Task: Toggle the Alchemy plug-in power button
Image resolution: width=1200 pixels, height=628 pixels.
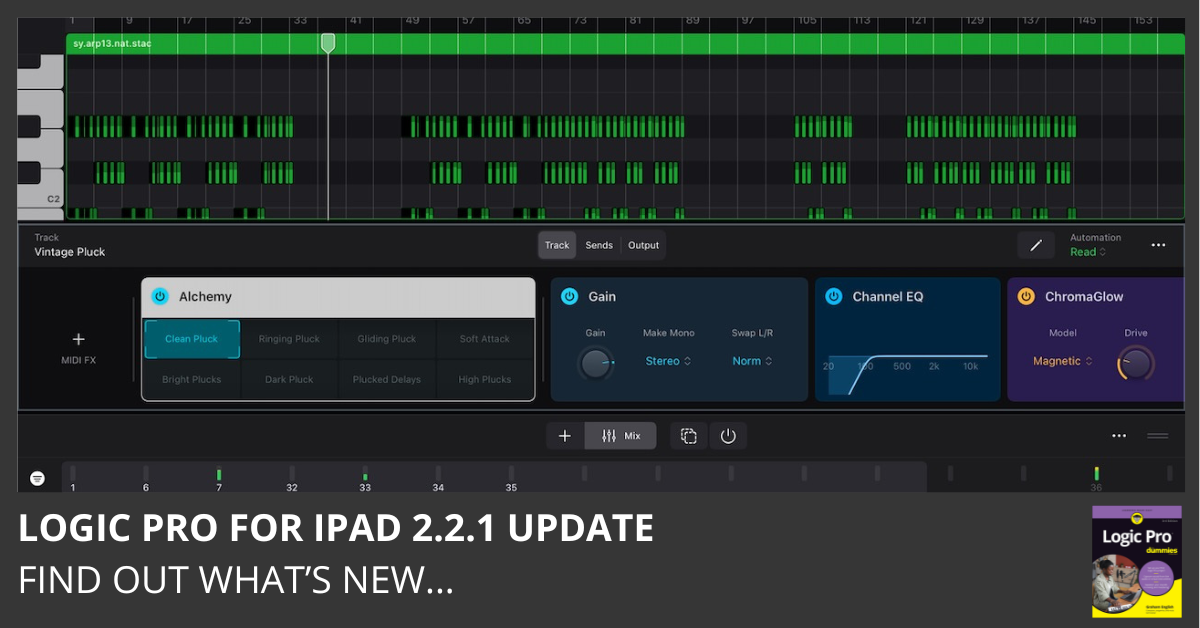Action: (x=160, y=297)
